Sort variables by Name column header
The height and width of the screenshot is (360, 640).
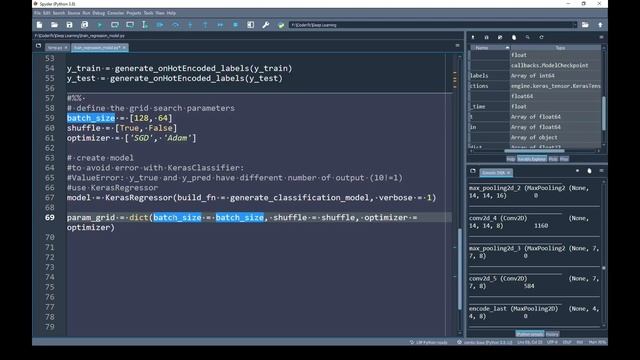[489, 48]
